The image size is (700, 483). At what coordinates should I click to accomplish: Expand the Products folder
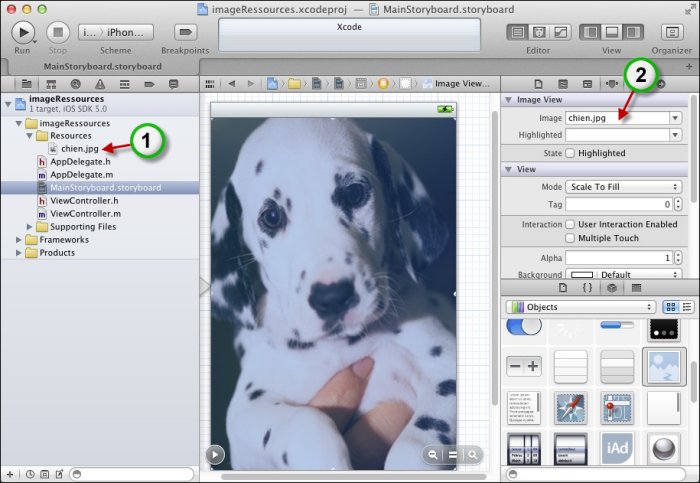click(x=19, y=253)
